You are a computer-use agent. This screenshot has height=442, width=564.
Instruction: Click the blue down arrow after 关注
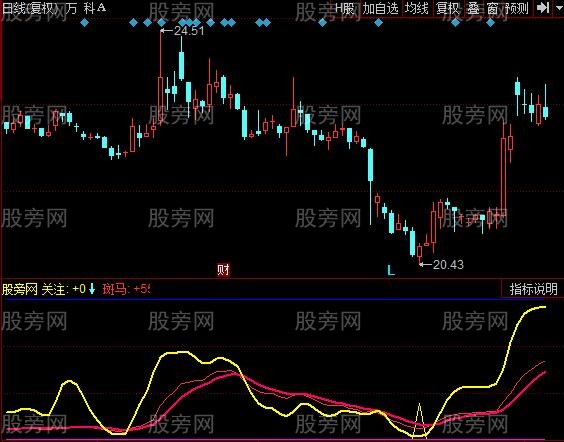(x=92, y=289)
